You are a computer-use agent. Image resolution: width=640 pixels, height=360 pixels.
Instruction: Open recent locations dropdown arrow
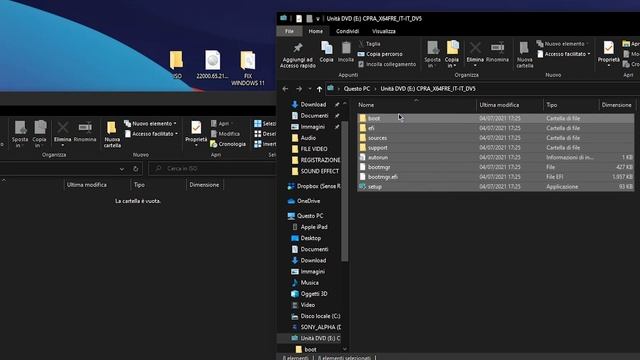click(310, 89)
